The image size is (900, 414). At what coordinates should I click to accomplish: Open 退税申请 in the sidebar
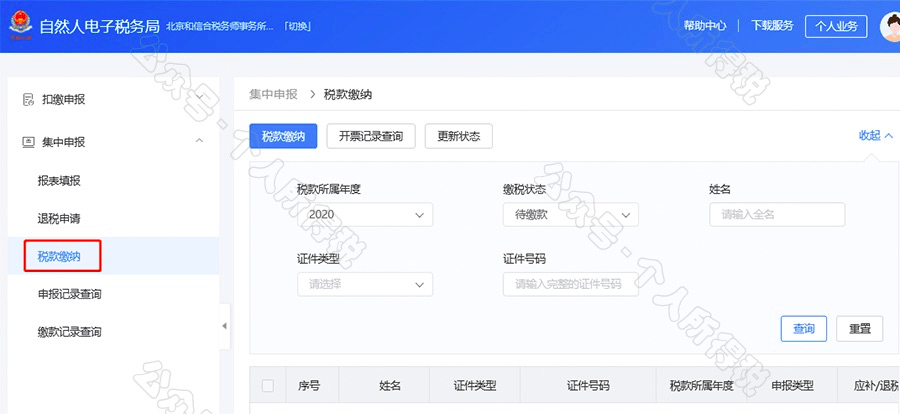pos(59,218)
